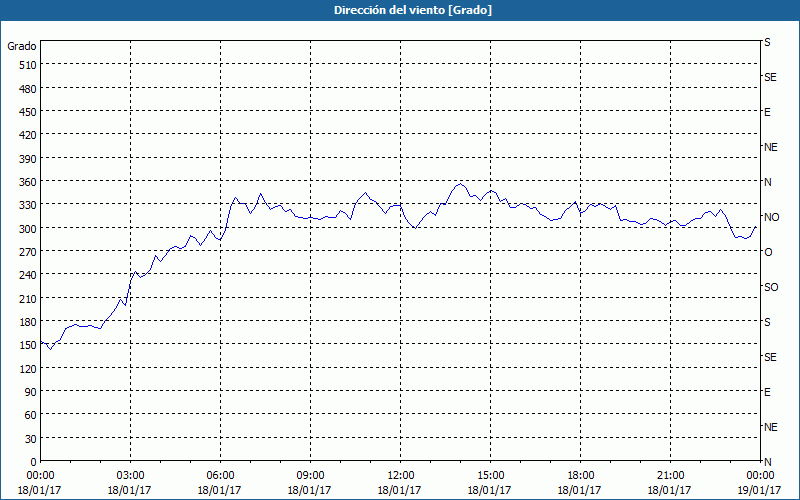Click the E compass label level with 450

click(x=767, y=112)
